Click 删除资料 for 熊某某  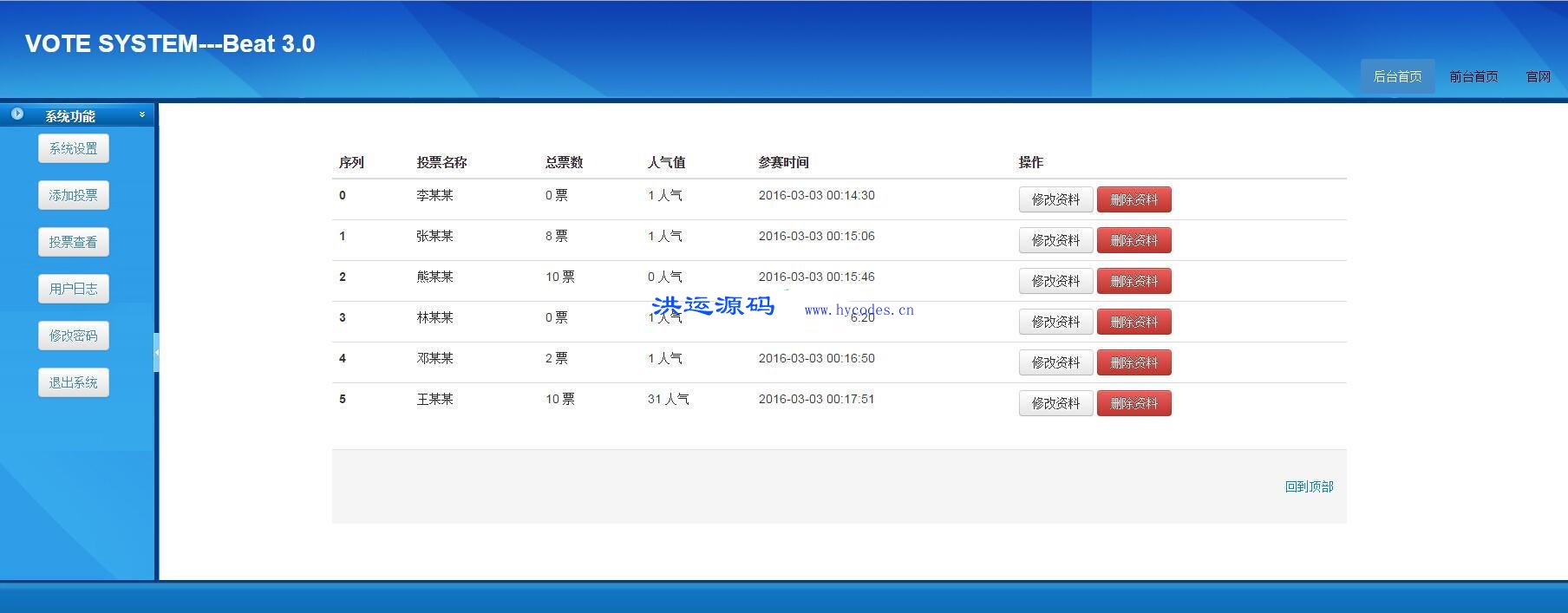[1134, 281]
